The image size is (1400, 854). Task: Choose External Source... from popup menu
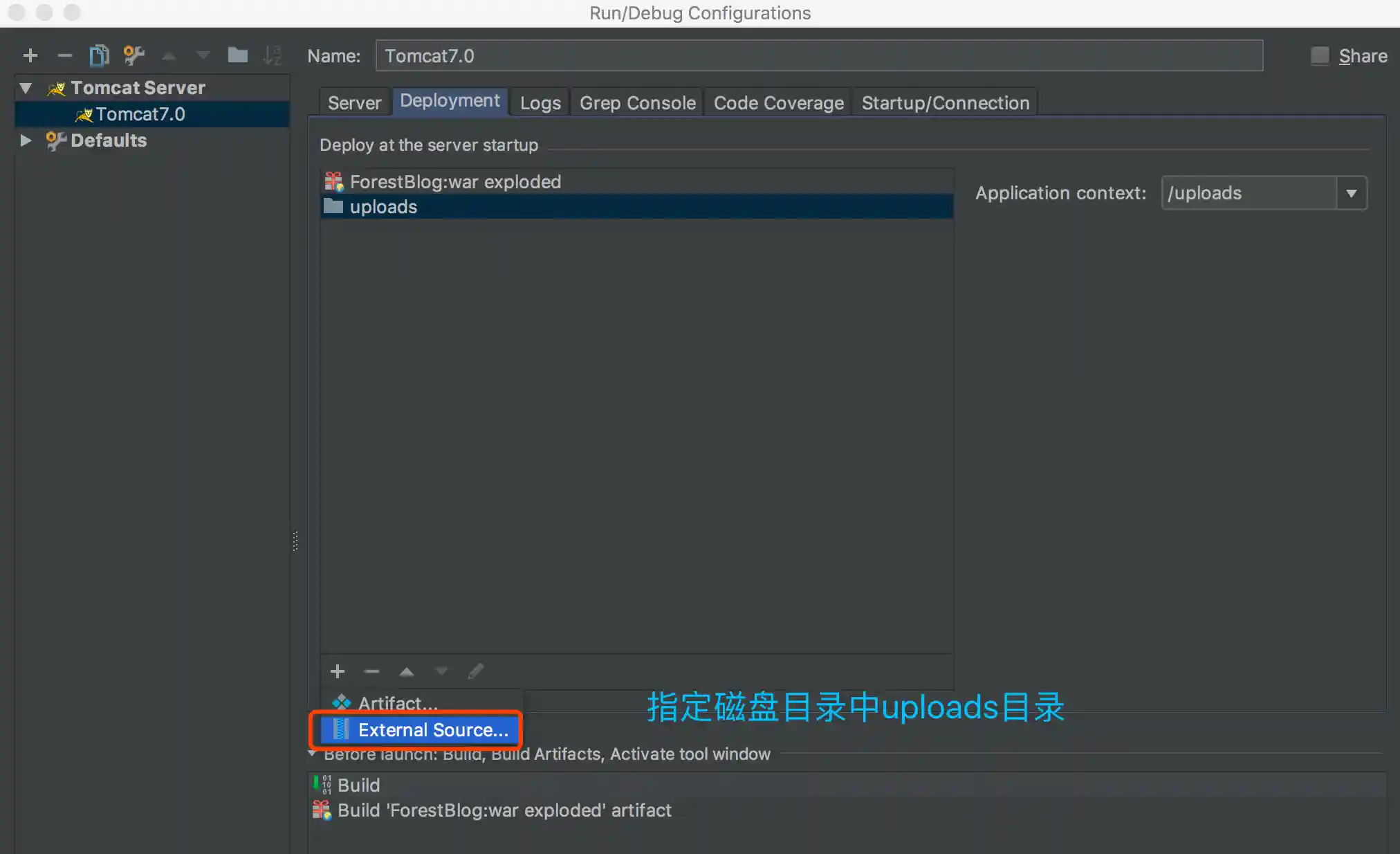(432, 729)
